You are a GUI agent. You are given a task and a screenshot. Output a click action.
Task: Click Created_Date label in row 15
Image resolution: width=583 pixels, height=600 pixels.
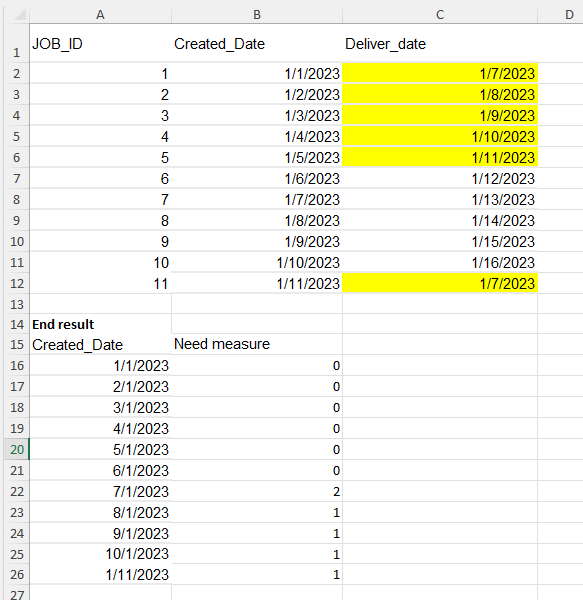click(100, 344)
